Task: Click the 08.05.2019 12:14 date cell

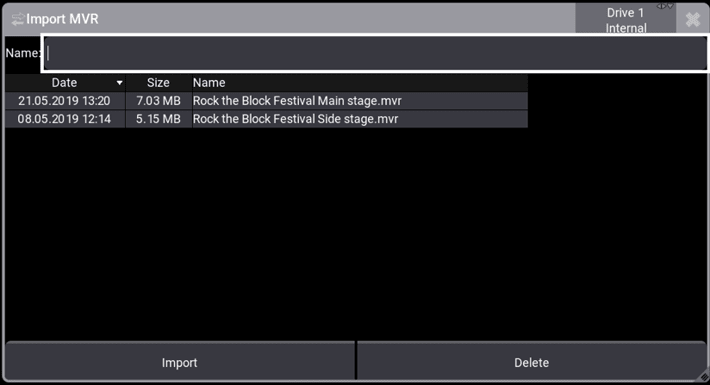Action: (65, 119)
